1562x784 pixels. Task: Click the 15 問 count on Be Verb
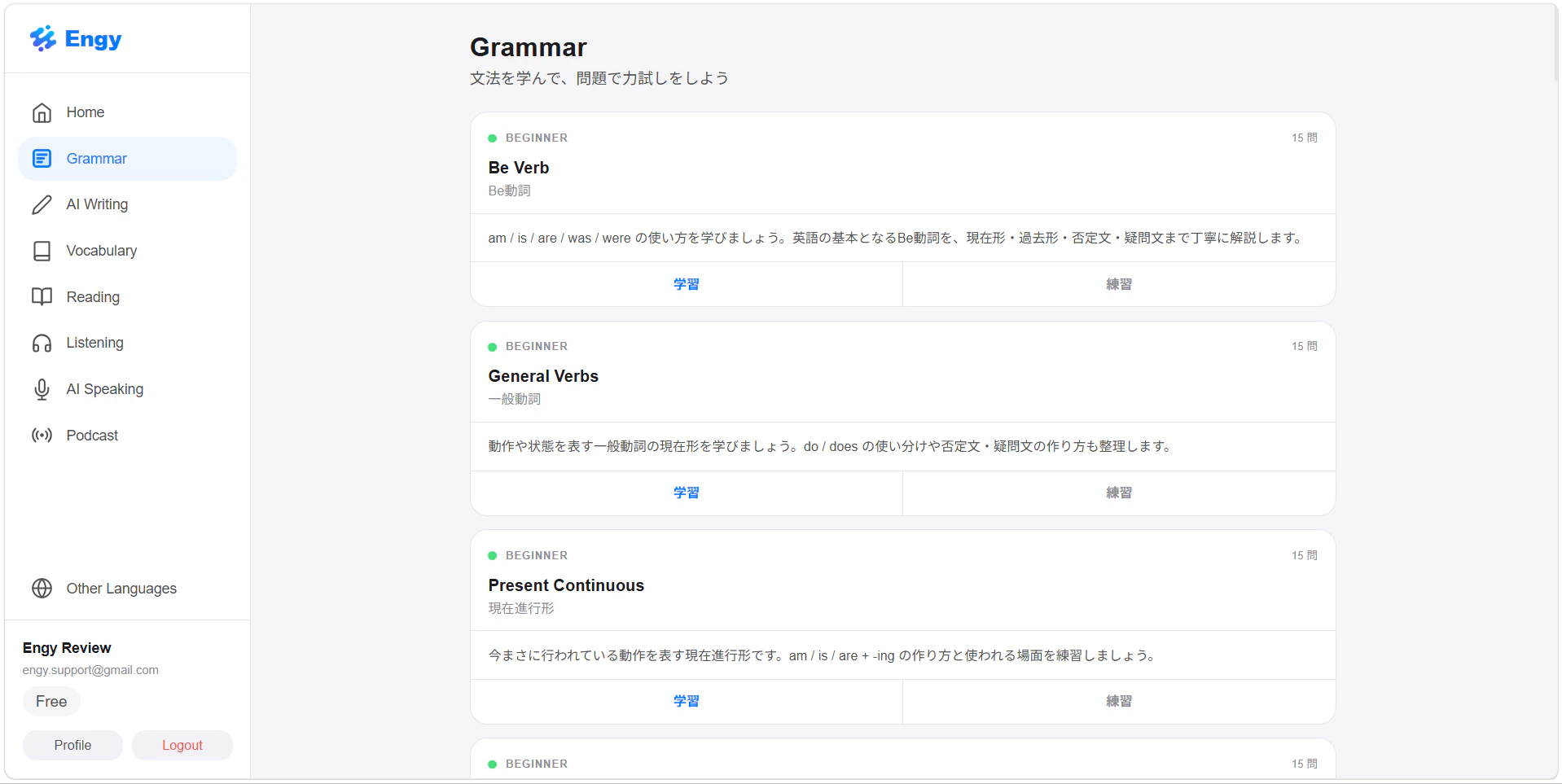(x=1304, y=138)
